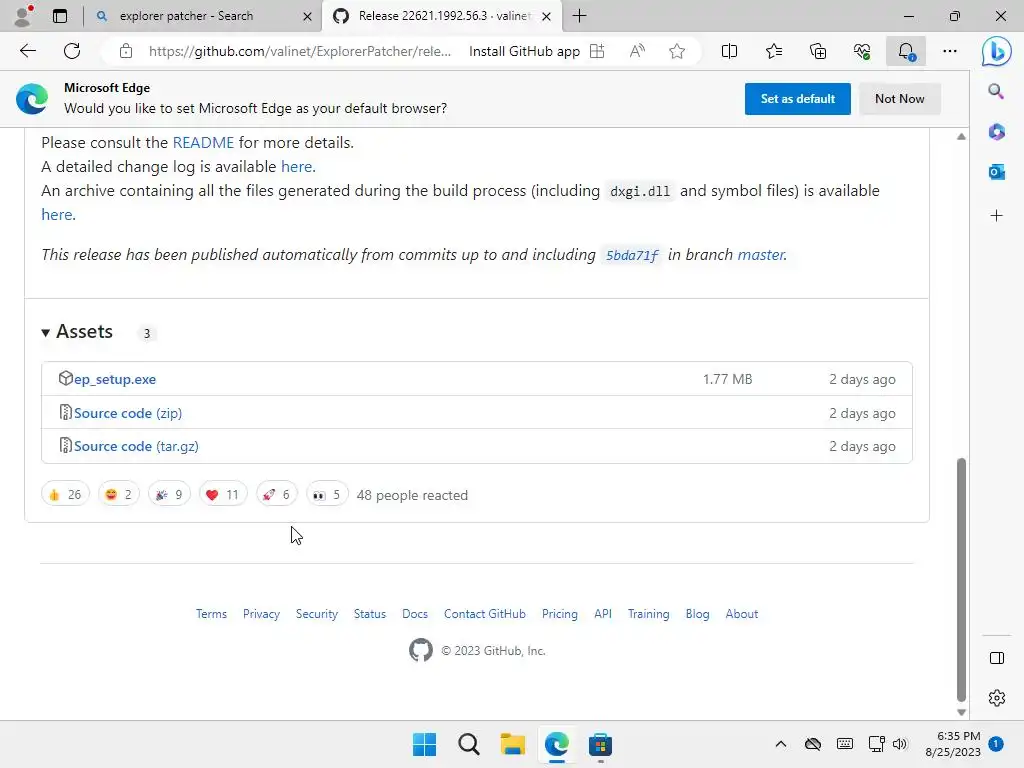Open the build archive here link
Image resolution: width=1024 pixels, height=768 pixels.
pyautogui.click(x=57, y=214)
